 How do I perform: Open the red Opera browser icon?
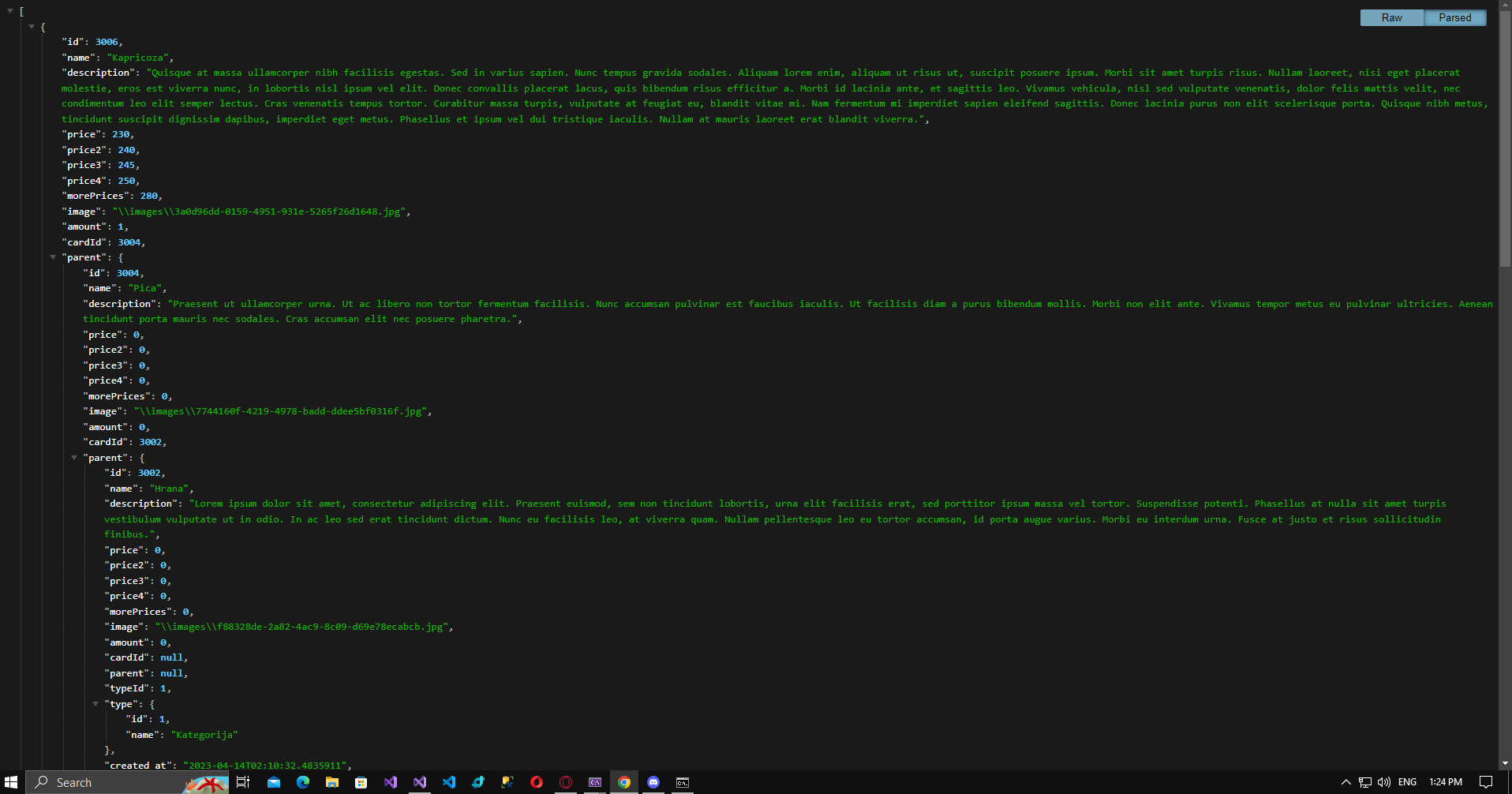click(x=537, y=782)
